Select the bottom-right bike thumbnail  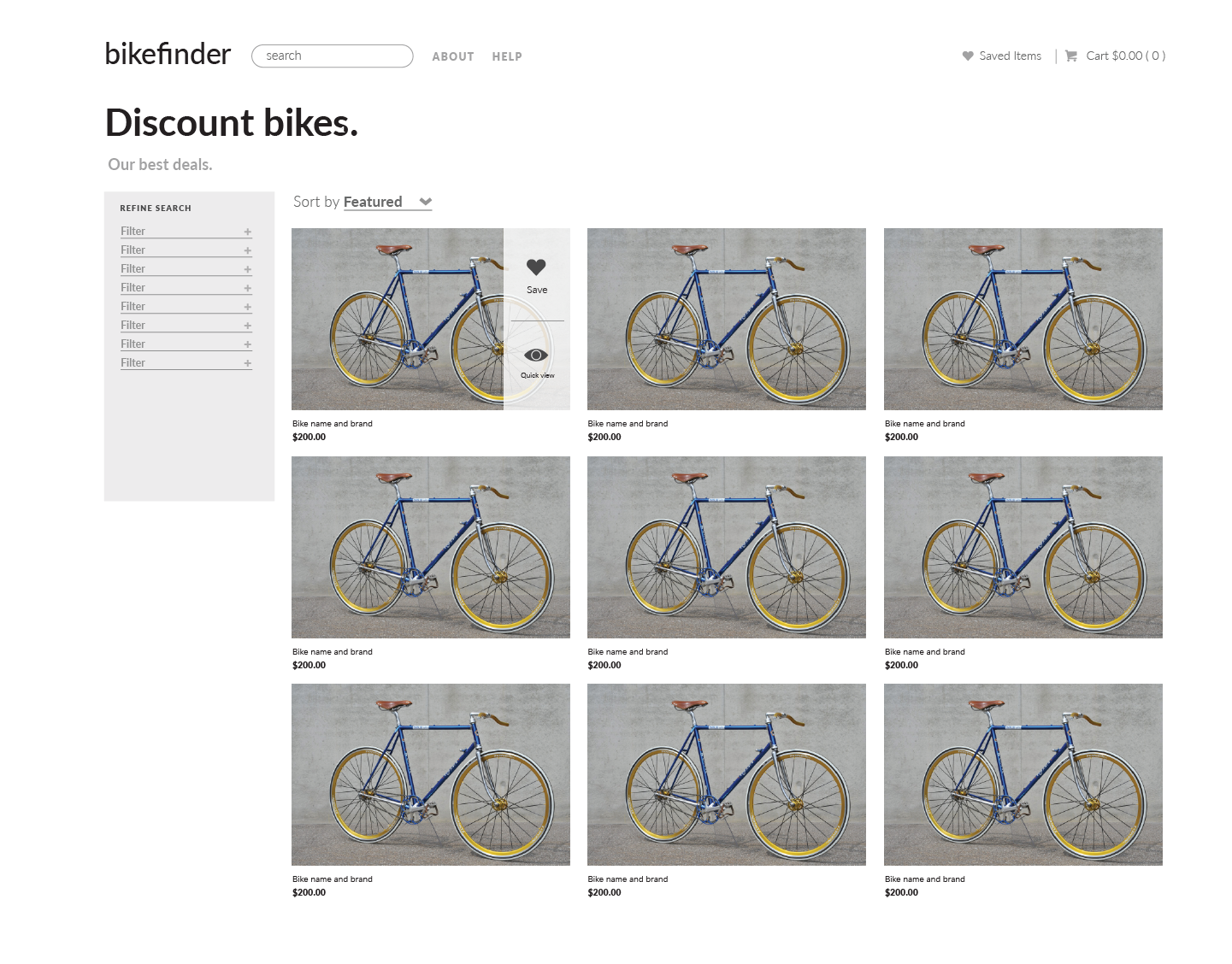click(1023, 774)
